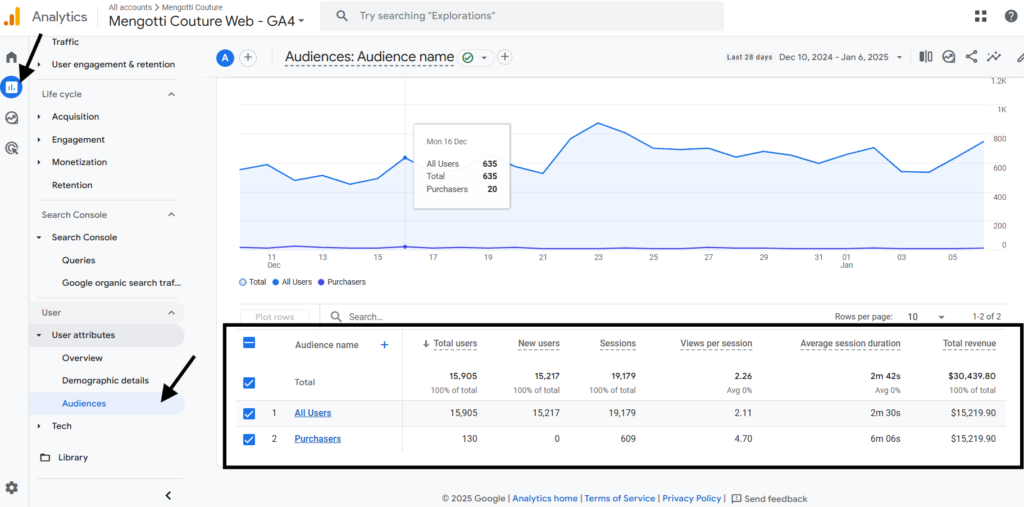
Task: Click the Share this report icon
Action: pyautogui.click(x=972, y=57)
